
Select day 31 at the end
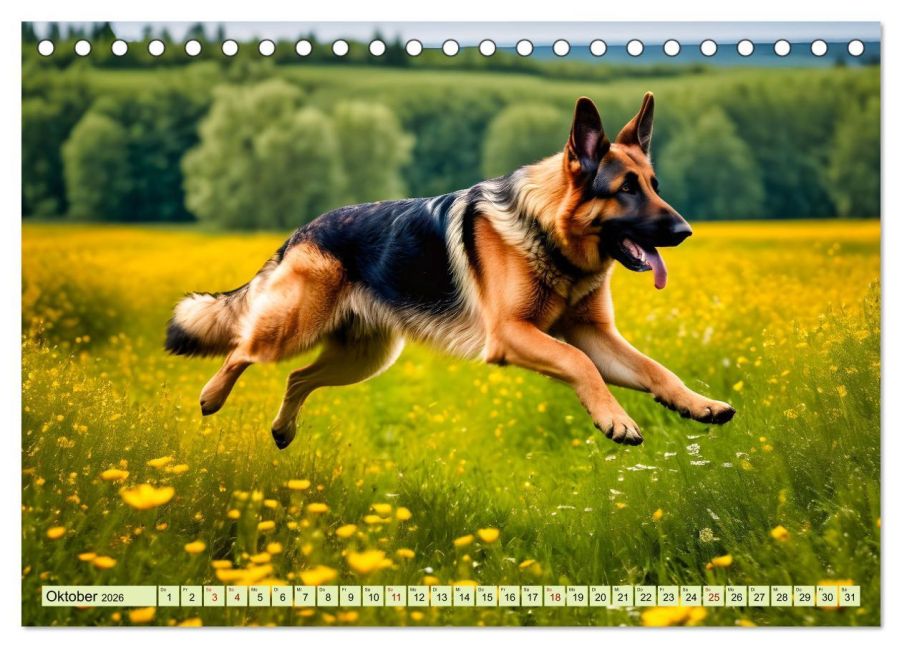click(x=850, y=596)
